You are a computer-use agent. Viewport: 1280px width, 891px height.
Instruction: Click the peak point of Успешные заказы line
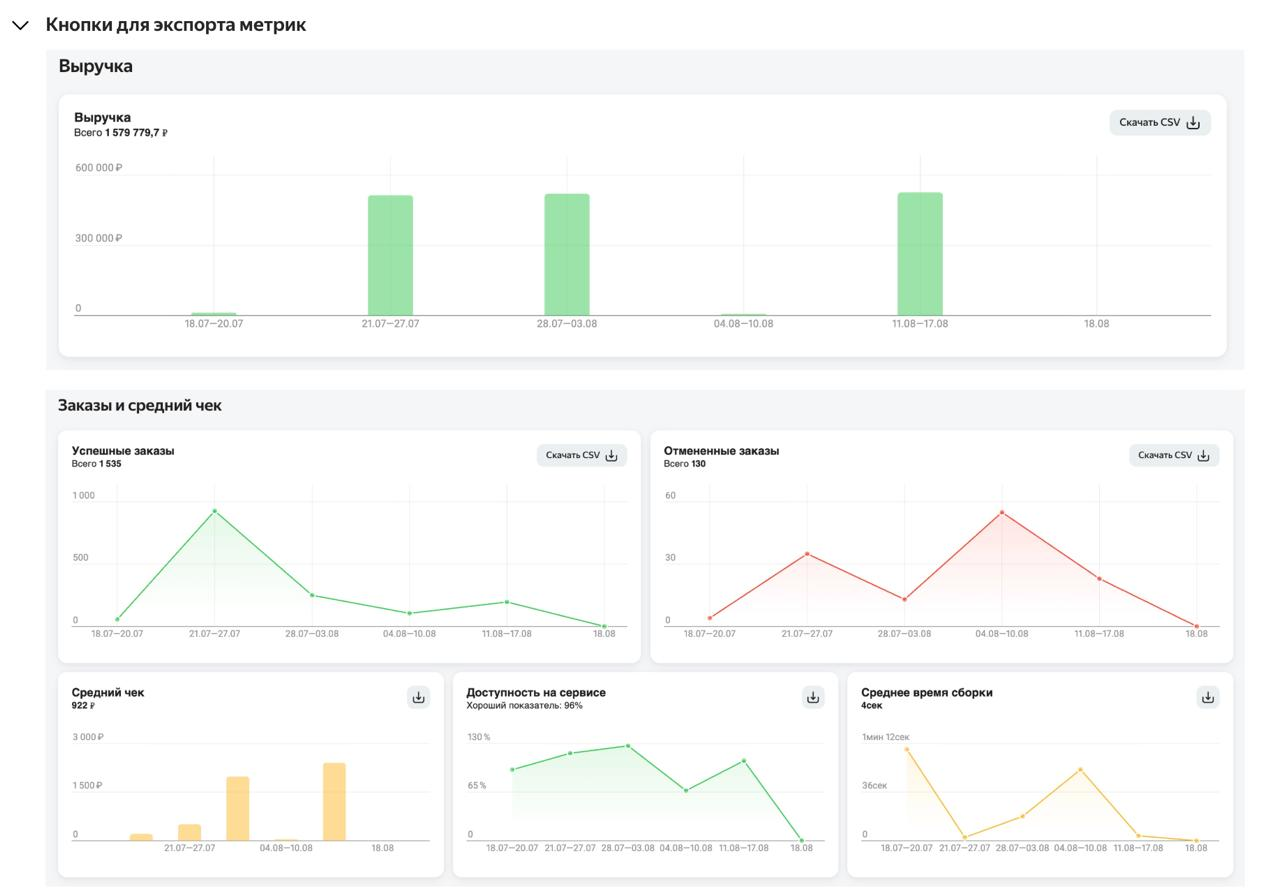click(214, 511)
